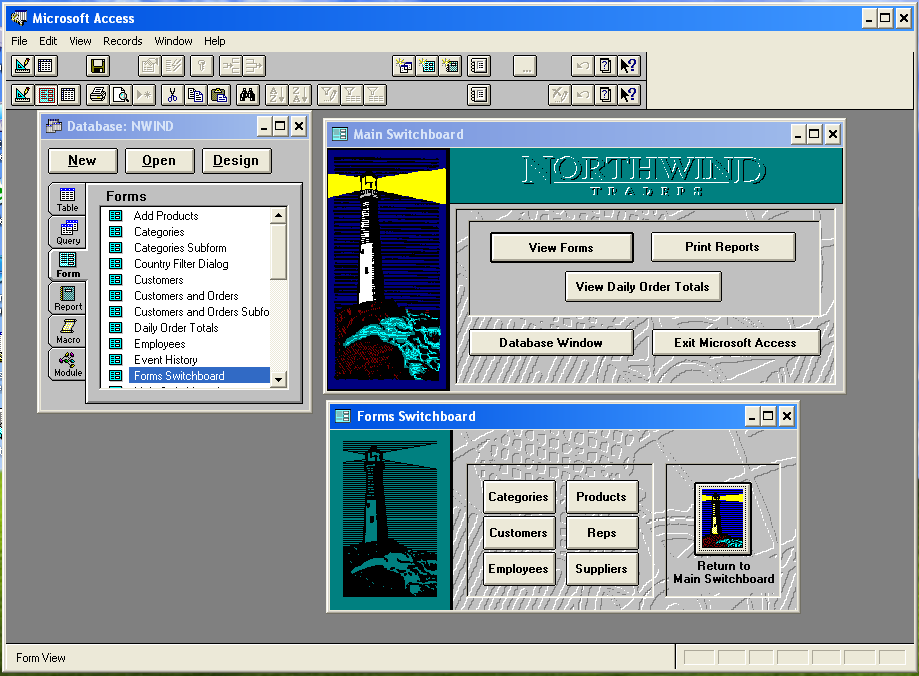The width and height of the screenshot is (919, 676).
Task: Click Cue Cards icon in lower toolbar
Action: tap(605, 94)
